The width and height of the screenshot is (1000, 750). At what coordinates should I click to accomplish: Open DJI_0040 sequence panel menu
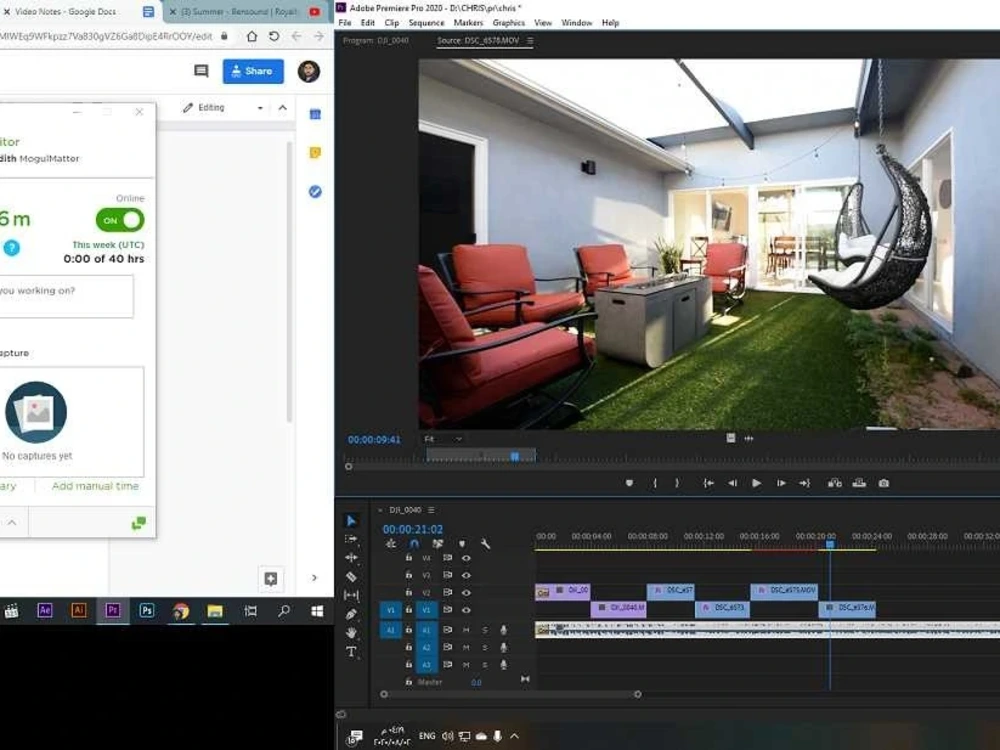click(x=431, y=510)
